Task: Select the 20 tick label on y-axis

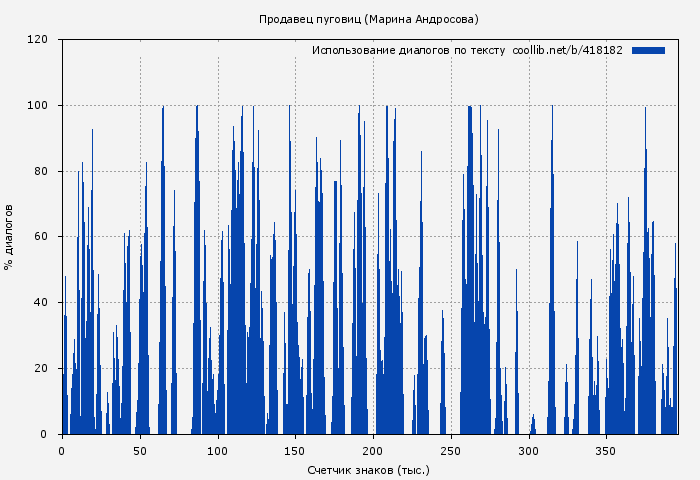Action: (41, 369)
